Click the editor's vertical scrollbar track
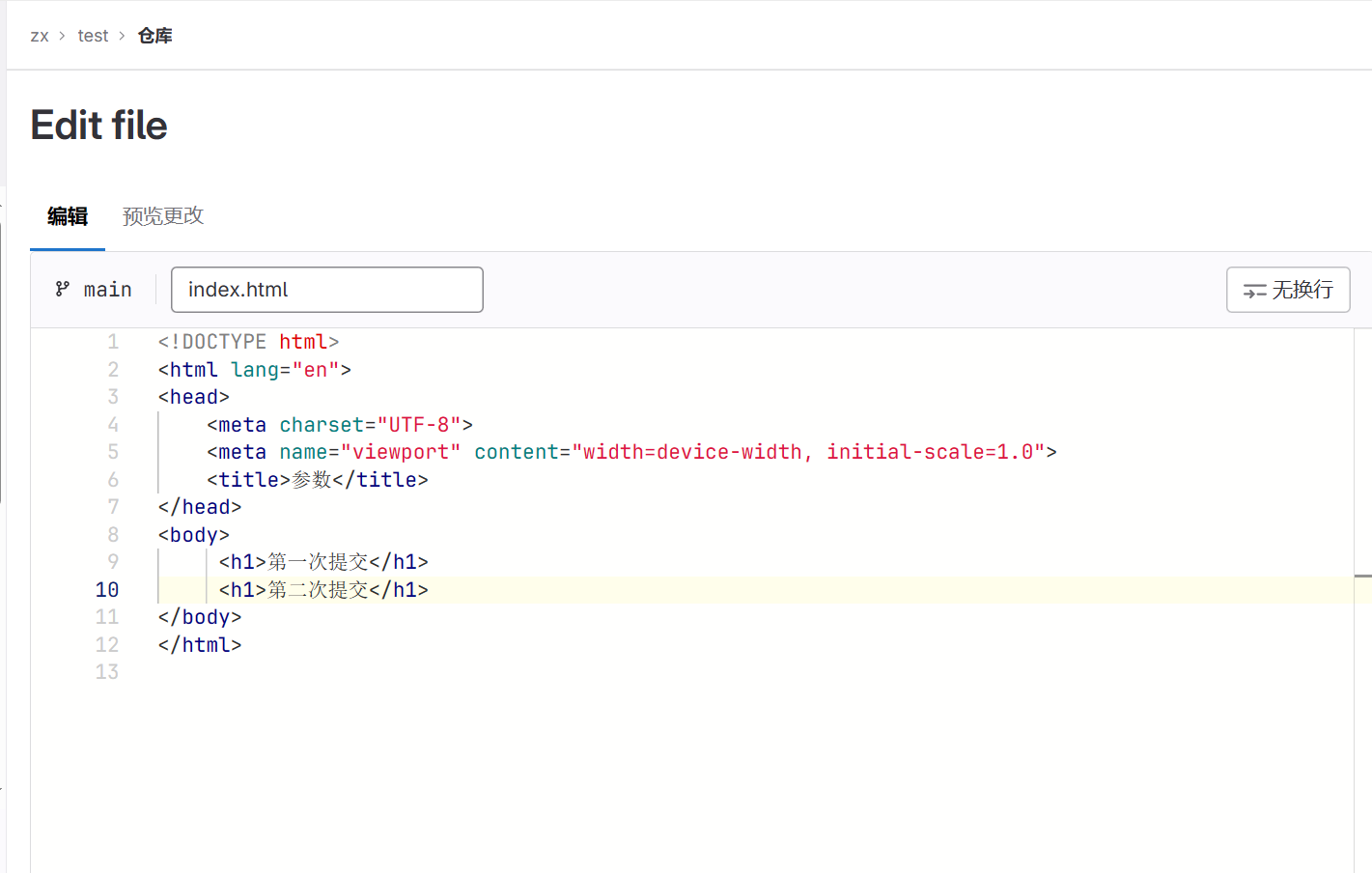This screenshot has height=873, width=1372. [x=1362, y=599]
